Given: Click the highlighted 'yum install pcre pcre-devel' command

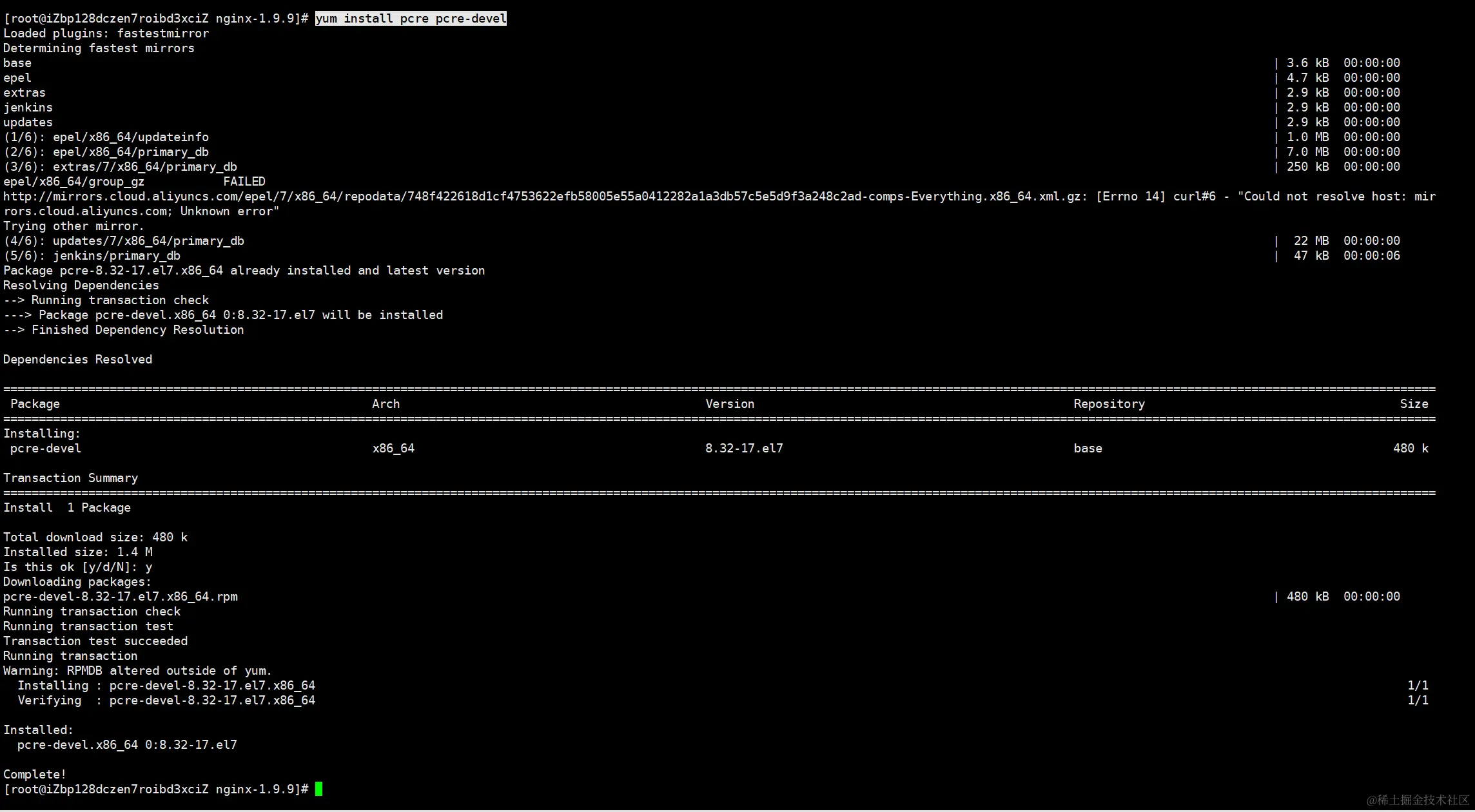Looking at the screenshot, I should click(411, 19).
